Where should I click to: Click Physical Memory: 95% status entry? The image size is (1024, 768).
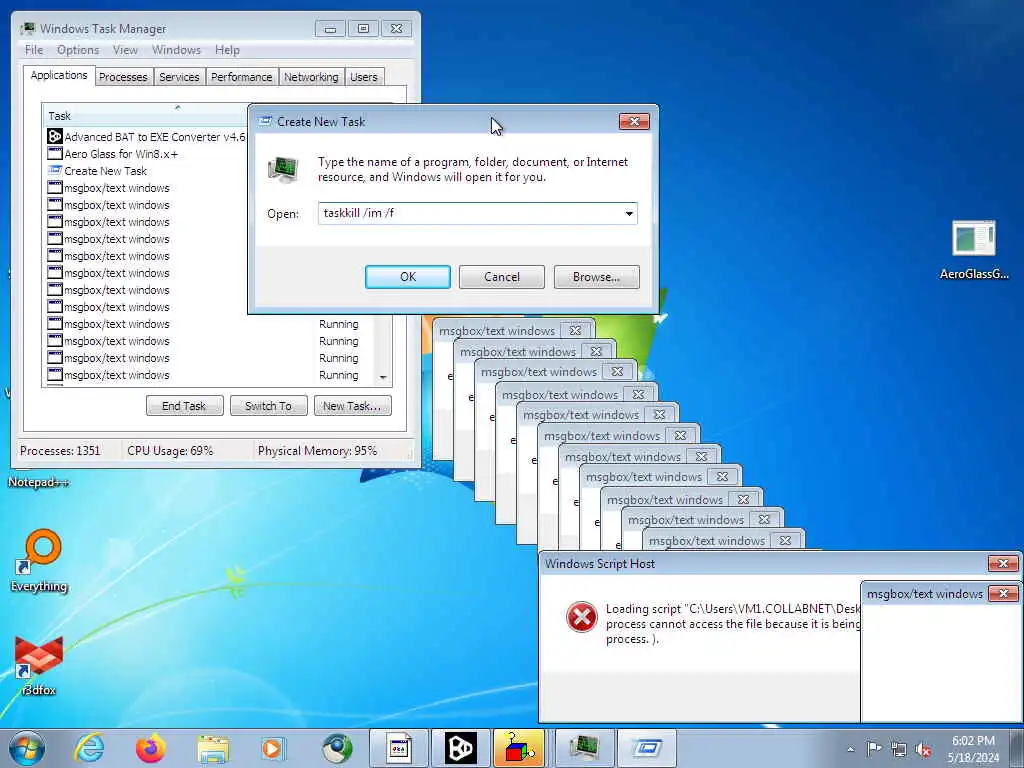coord(317,451)
